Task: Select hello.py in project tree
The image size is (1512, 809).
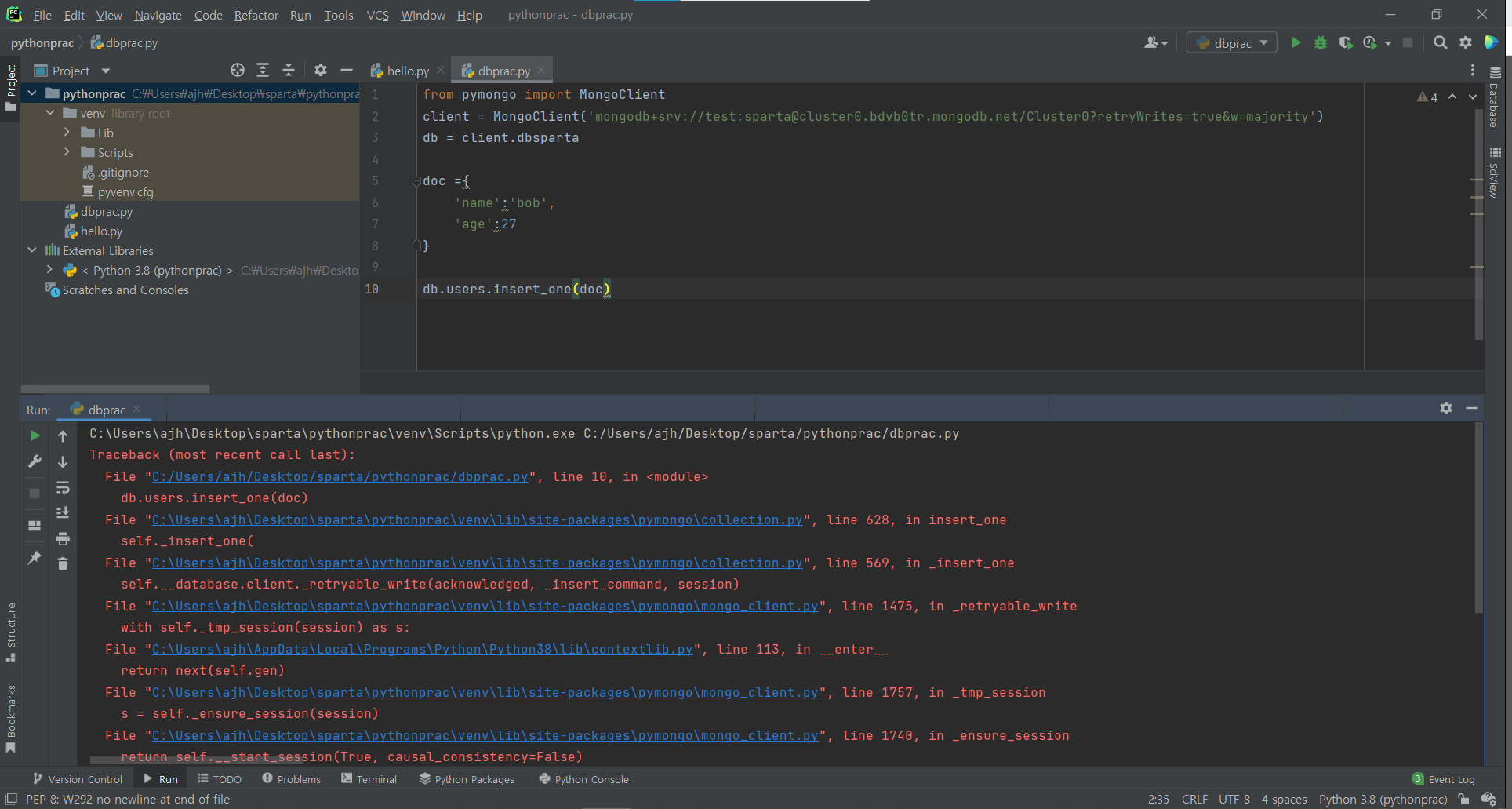Action: tap(101, 231)
